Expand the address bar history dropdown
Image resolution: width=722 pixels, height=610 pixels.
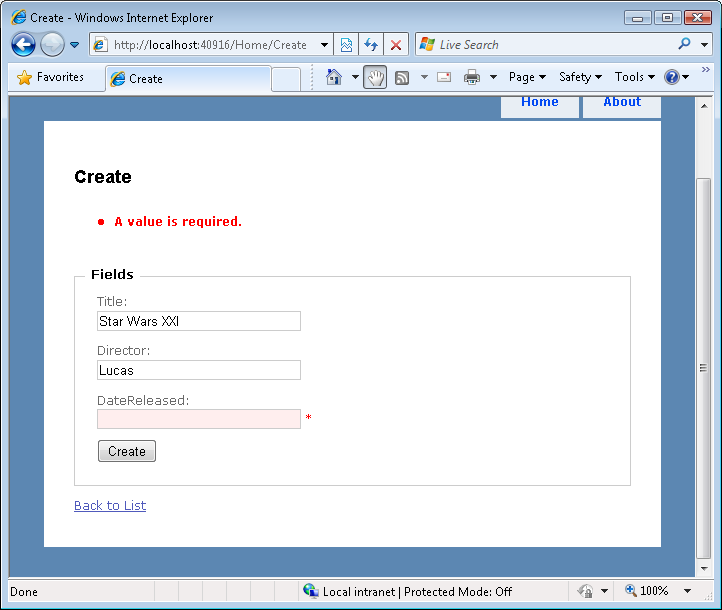click(324, 45)
